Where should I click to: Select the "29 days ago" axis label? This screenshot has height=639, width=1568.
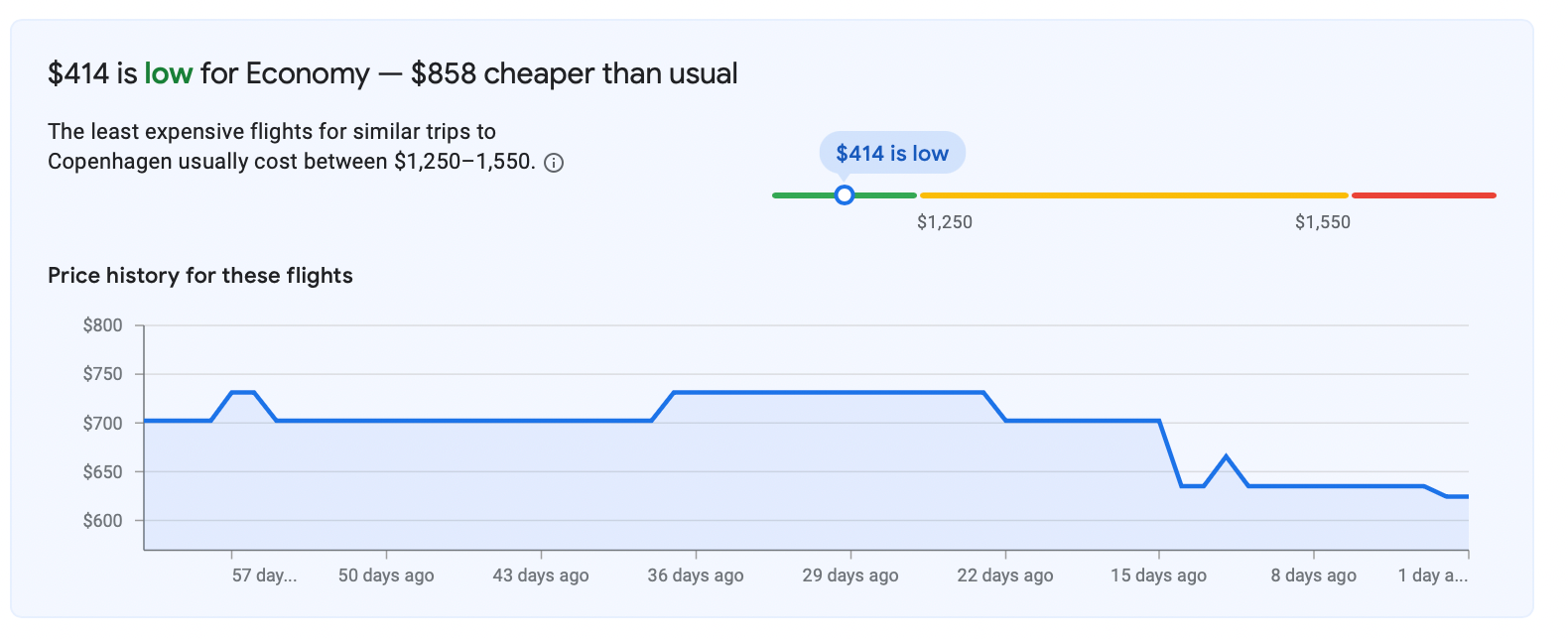[x=850, y=575]
